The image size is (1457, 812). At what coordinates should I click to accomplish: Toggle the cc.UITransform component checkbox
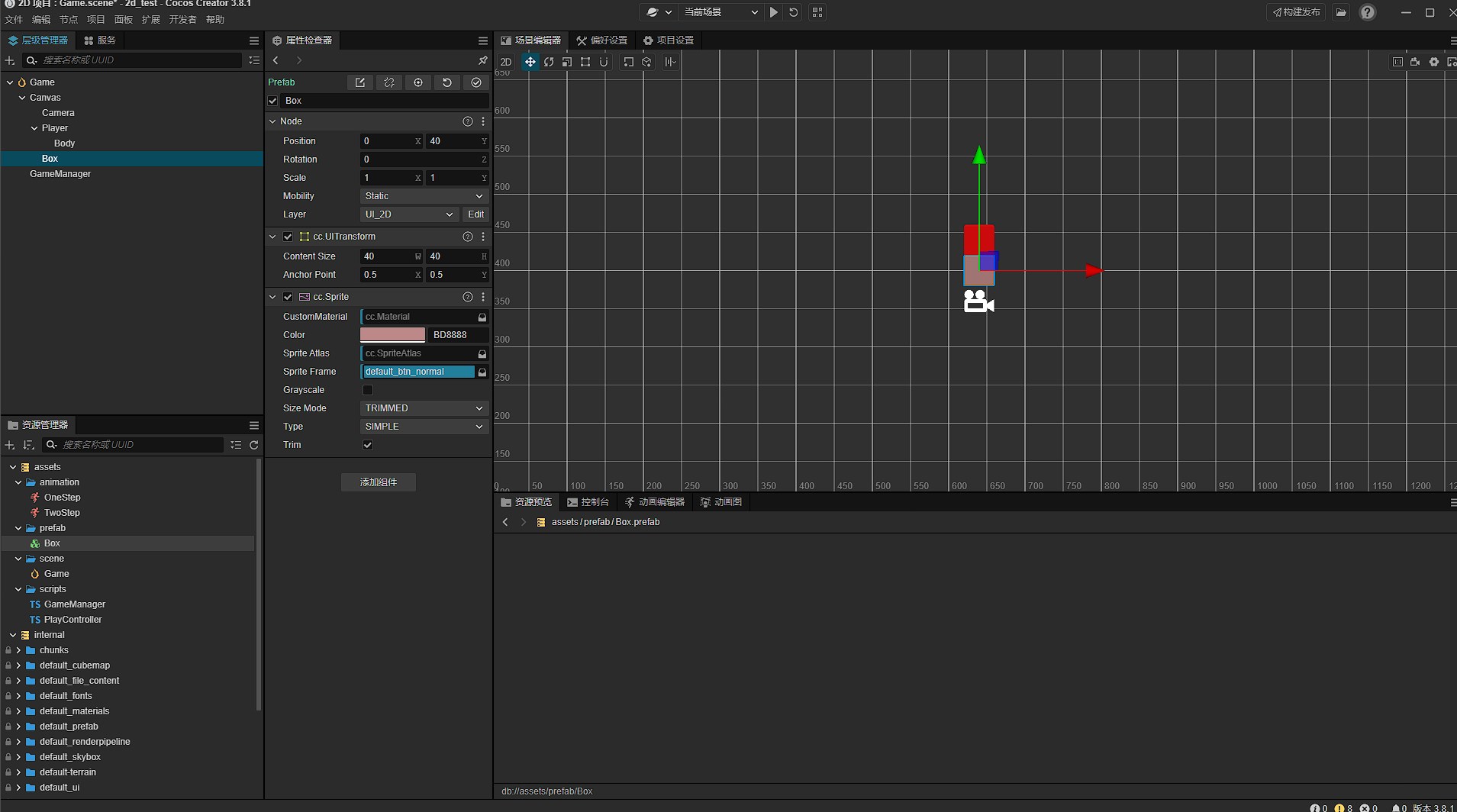(288, 237)
